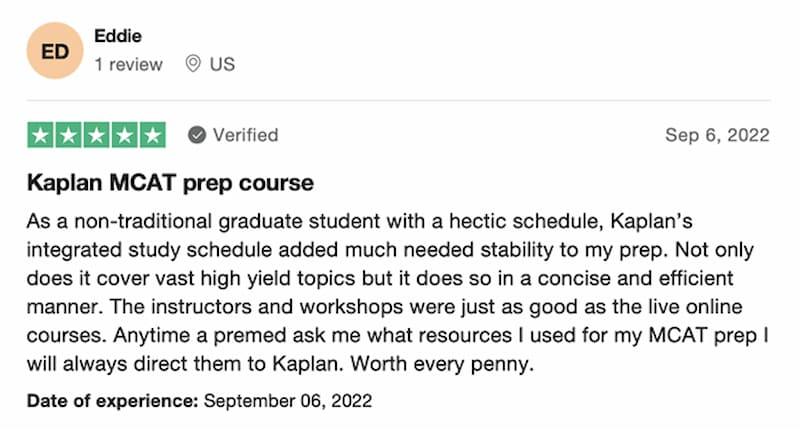This screenshot has height=429, width=800.
Task: Click the September 06, 2022 experience date
Action: (288, 401)
